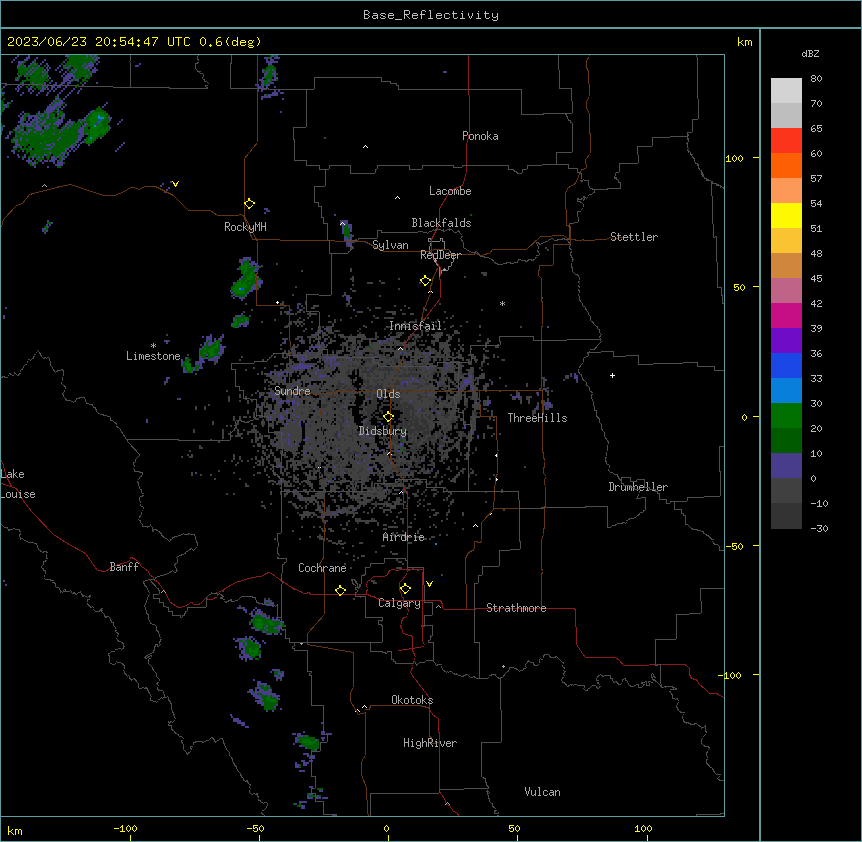Select the light blue 30-33 dBZ swatch
862x842 pixels.
(x=786, y=391)
